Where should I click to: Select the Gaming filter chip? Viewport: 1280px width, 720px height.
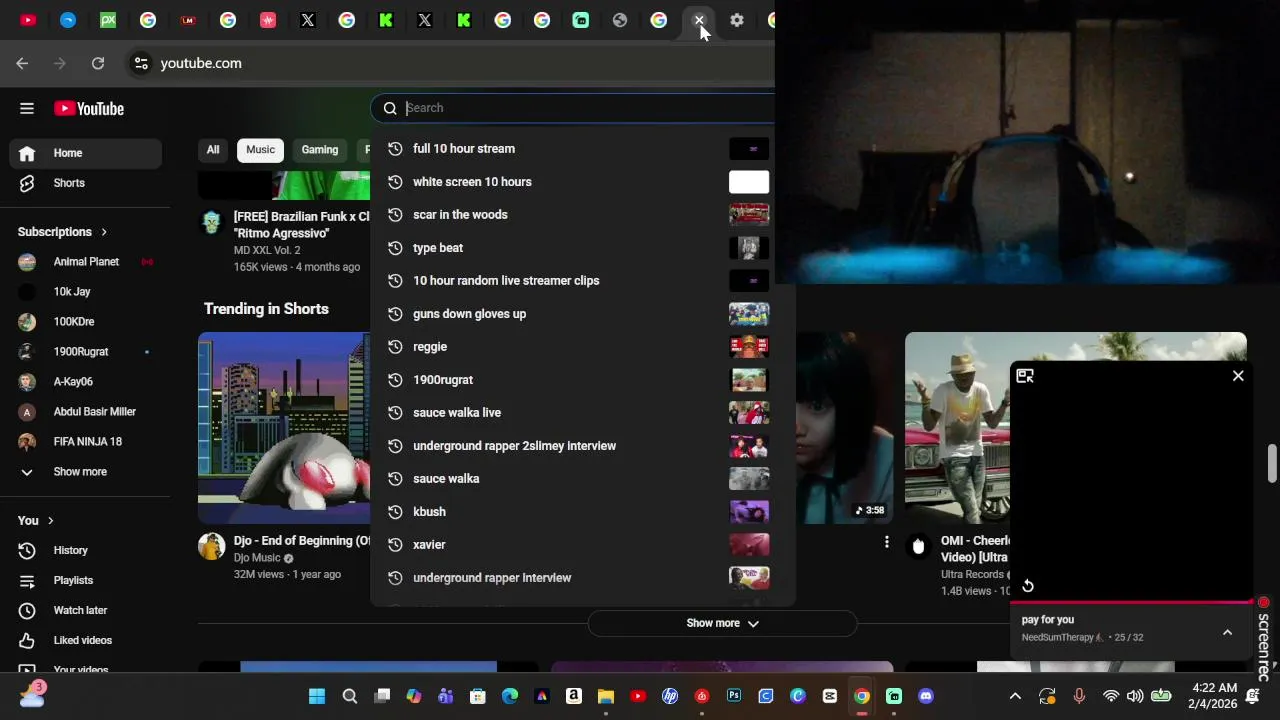320,150
